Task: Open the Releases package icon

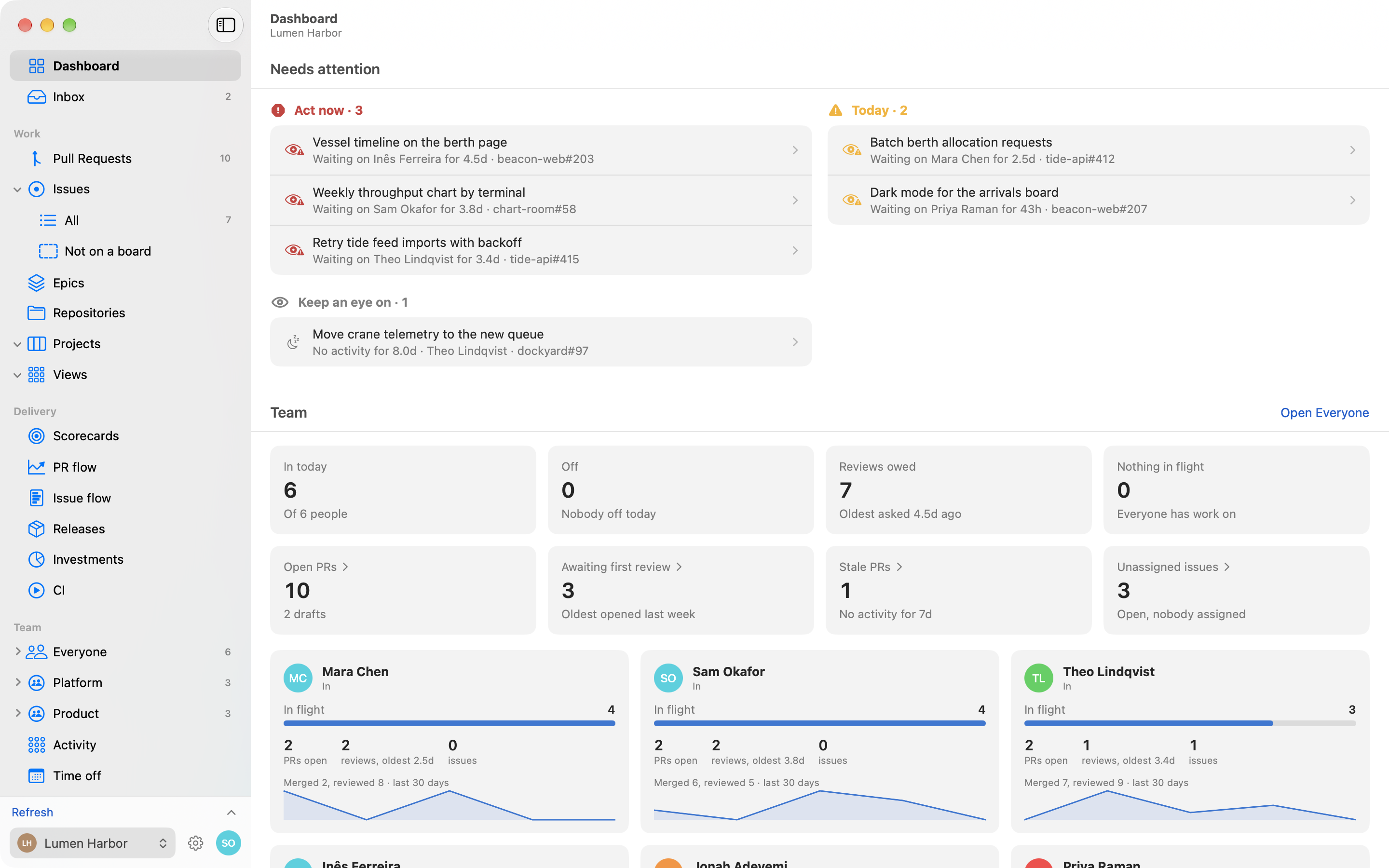Action: 37,529
